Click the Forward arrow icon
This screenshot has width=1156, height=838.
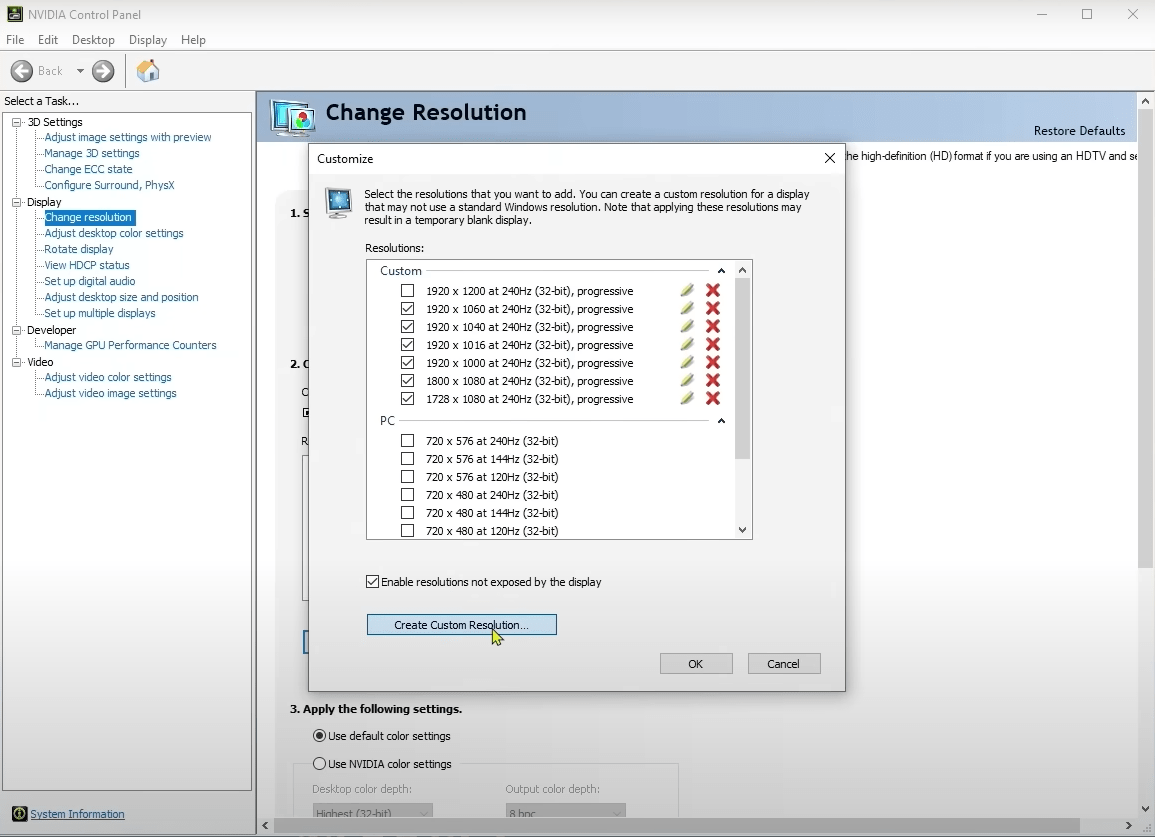click(x=103, y=71)
